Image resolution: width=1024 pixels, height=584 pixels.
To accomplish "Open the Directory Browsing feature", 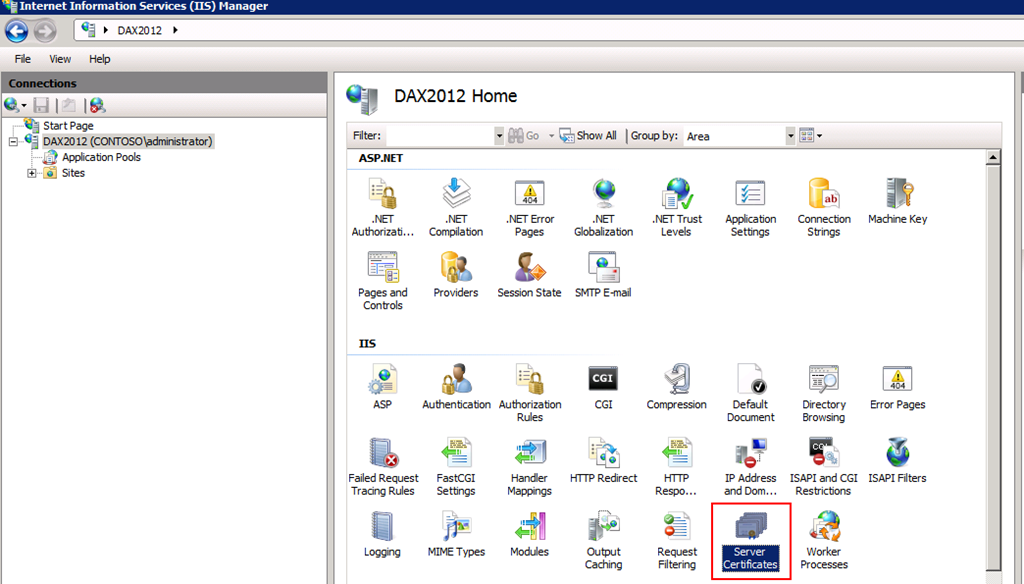I will (824, 393).
